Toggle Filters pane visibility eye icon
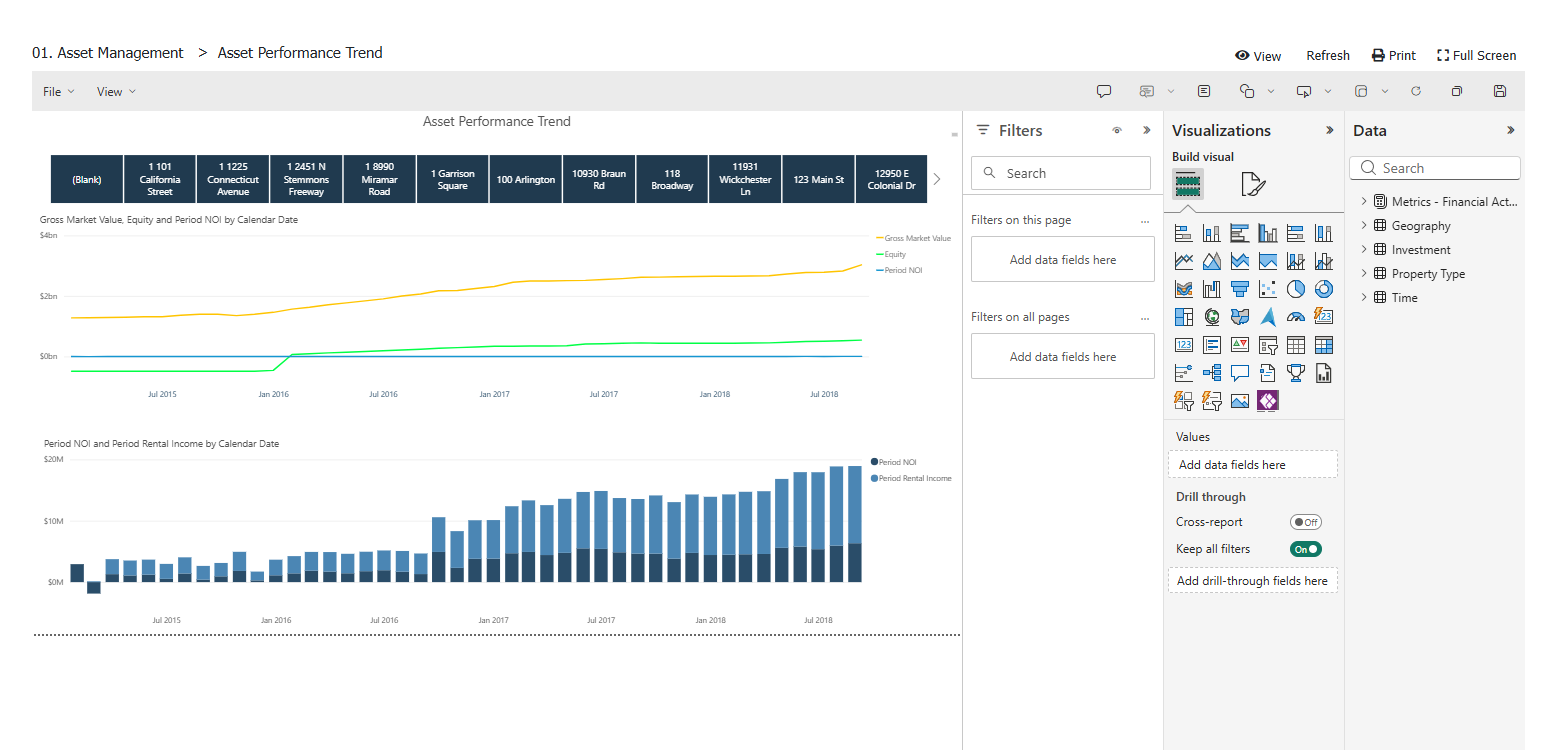Screen dimensions: 1553x750 tap(1117, 130)
